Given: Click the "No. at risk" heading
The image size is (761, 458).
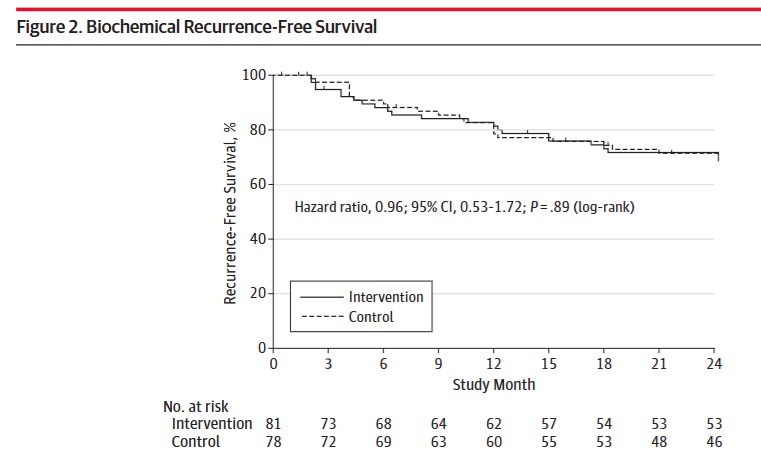Looking at the screenshot, I should pyautogui.click(x=197, y=407).
